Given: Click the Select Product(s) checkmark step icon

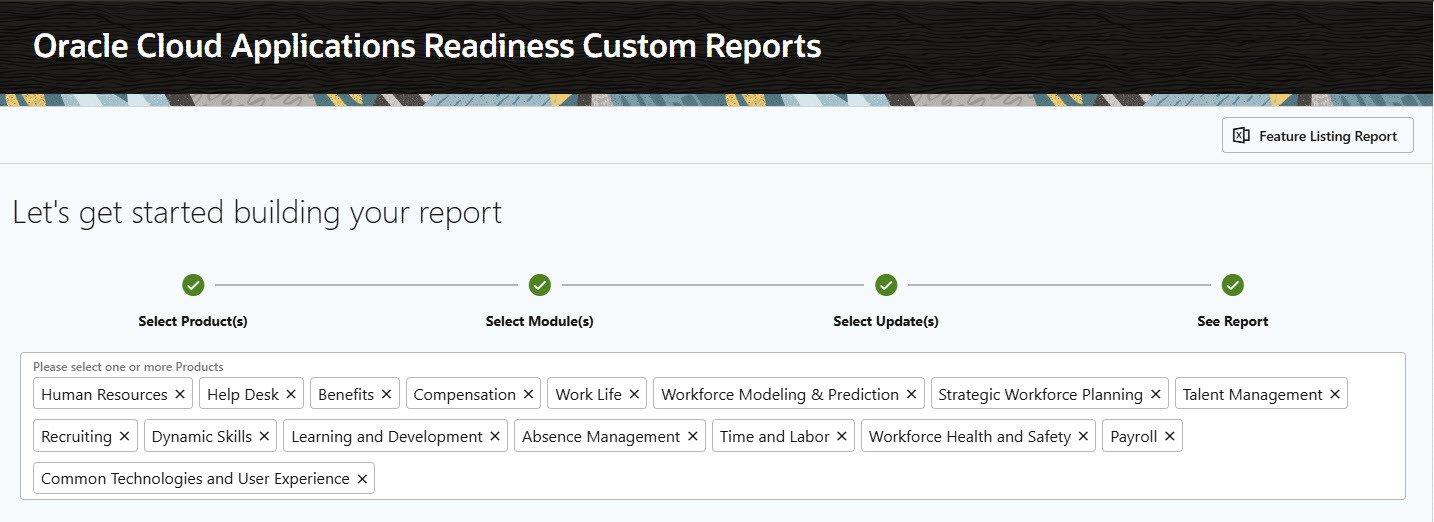Looking at the screenshot, I should coord(193,285).
